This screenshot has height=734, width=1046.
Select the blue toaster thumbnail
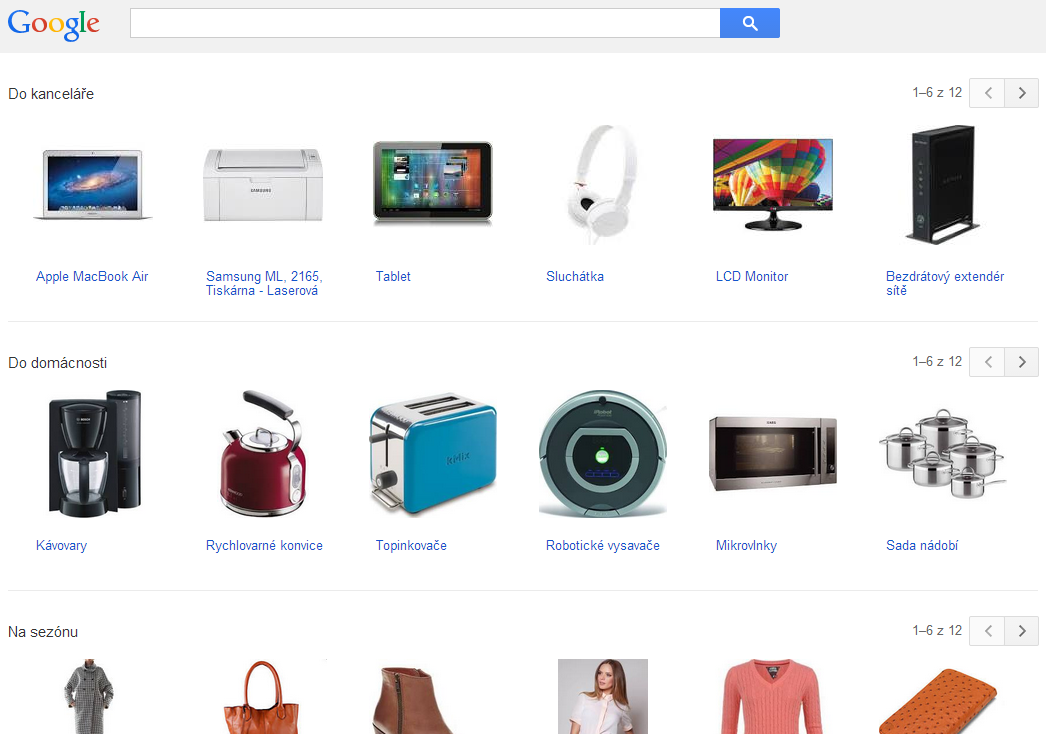(x=433, y=453)
